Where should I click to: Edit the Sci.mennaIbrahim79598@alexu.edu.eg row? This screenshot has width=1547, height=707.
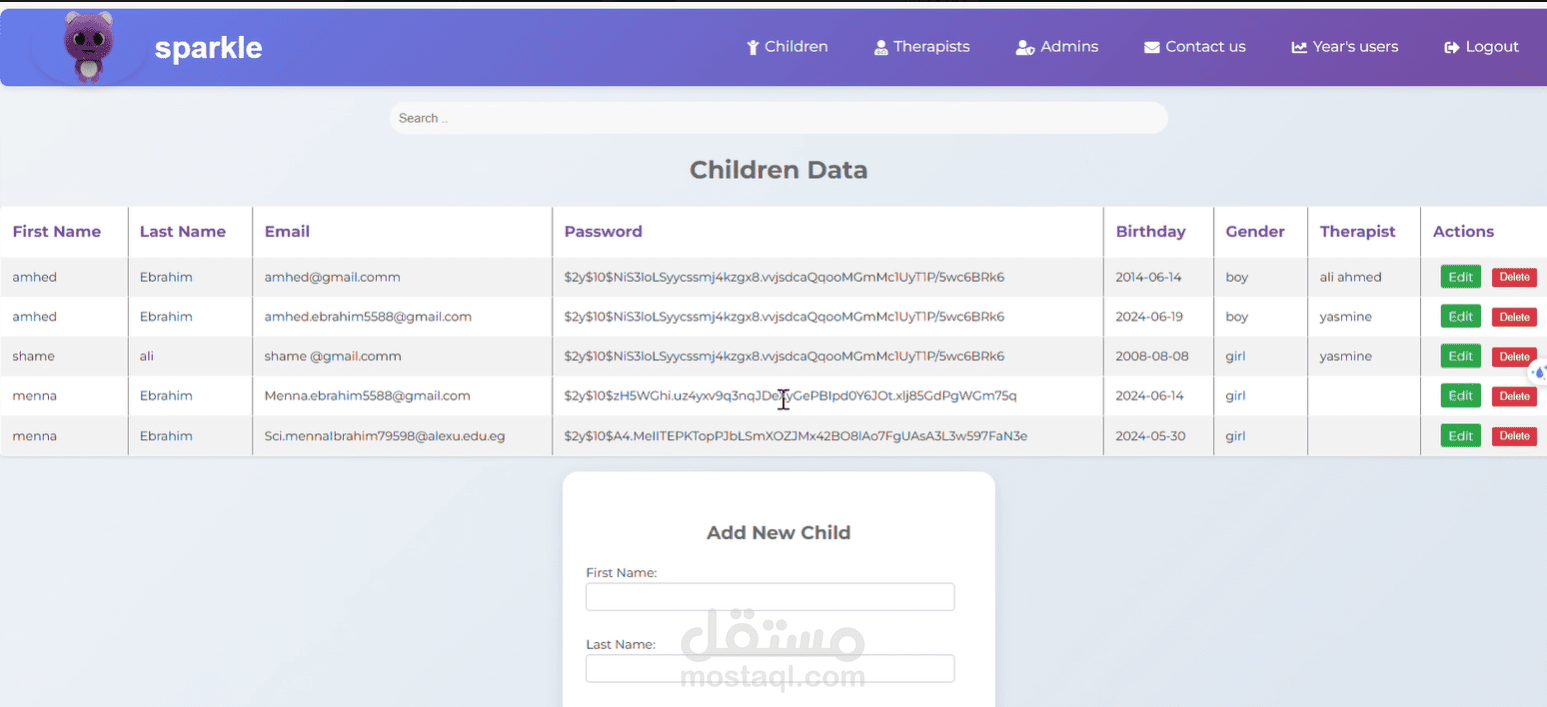[x=1460, y=436]
